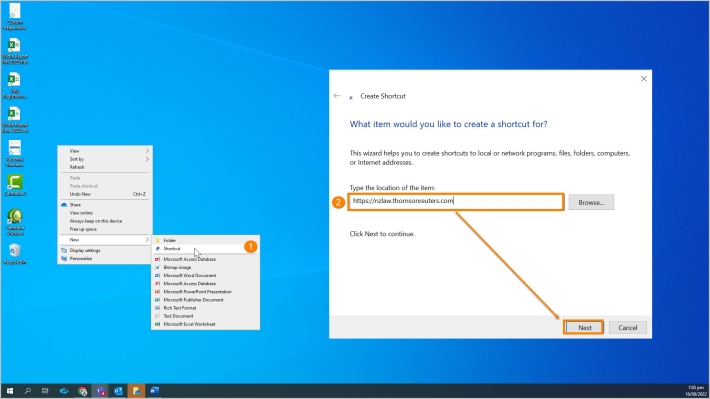Select the July Registration Excel file icon

coord(14,85)
